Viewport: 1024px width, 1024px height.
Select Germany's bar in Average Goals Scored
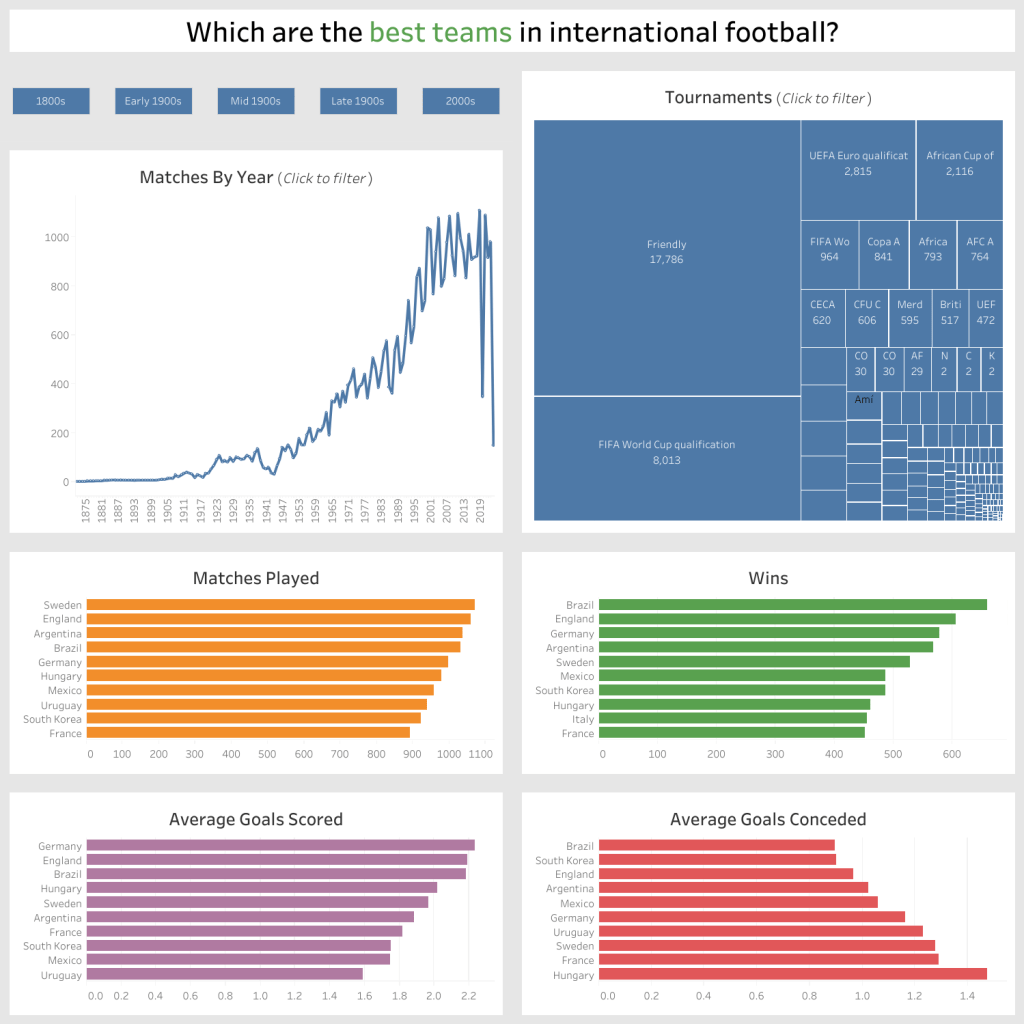point(280,846)
